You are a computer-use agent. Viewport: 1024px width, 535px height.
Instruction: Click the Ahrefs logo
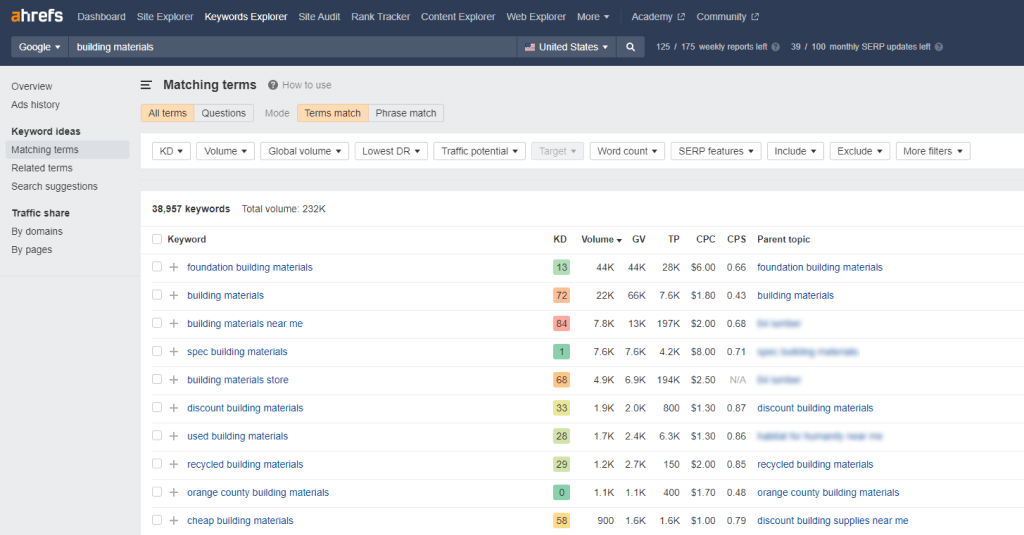pos(37,16)
